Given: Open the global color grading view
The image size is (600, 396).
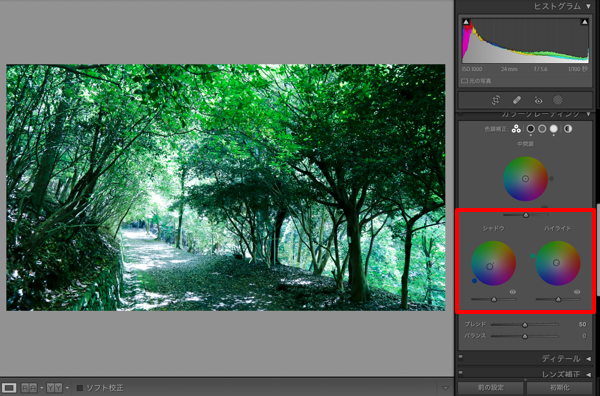Looking at the screenshot, I should [x=568, y=129].
